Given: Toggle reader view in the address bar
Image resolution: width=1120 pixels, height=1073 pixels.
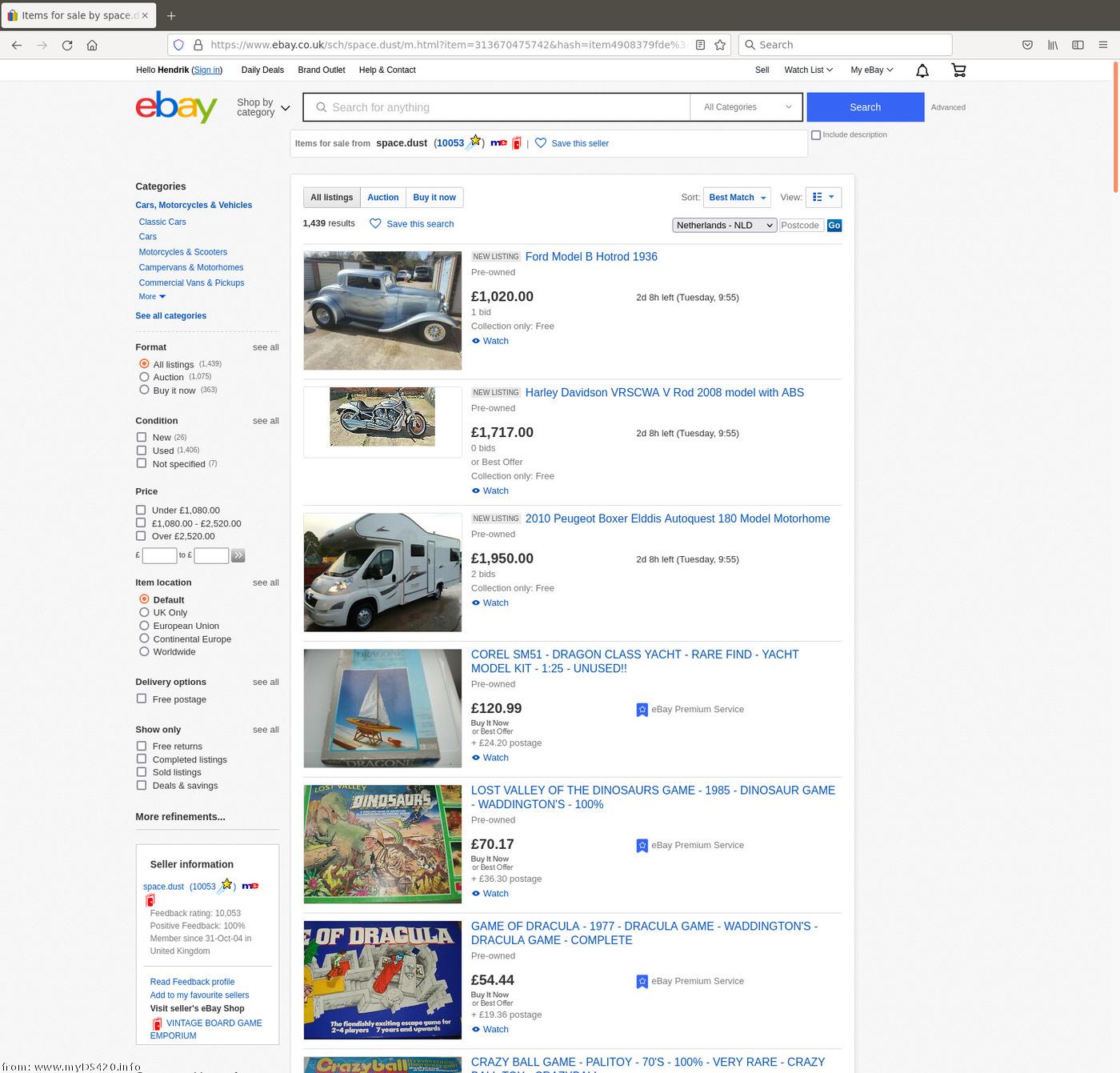Looking at the screenshot, I should coord(700,45).
